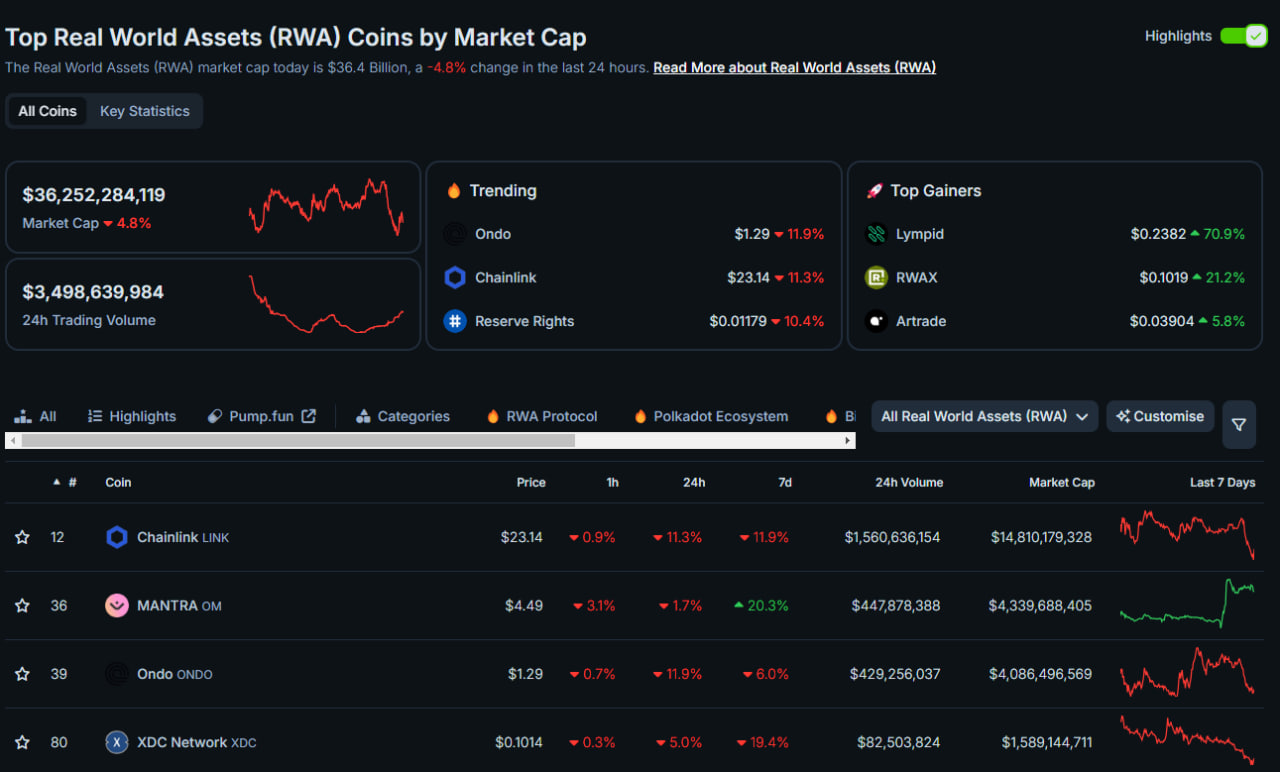Click the horizontal scrollbar under category tabs
This screenshot has width=1280, height=772.
tap(298, 440)
